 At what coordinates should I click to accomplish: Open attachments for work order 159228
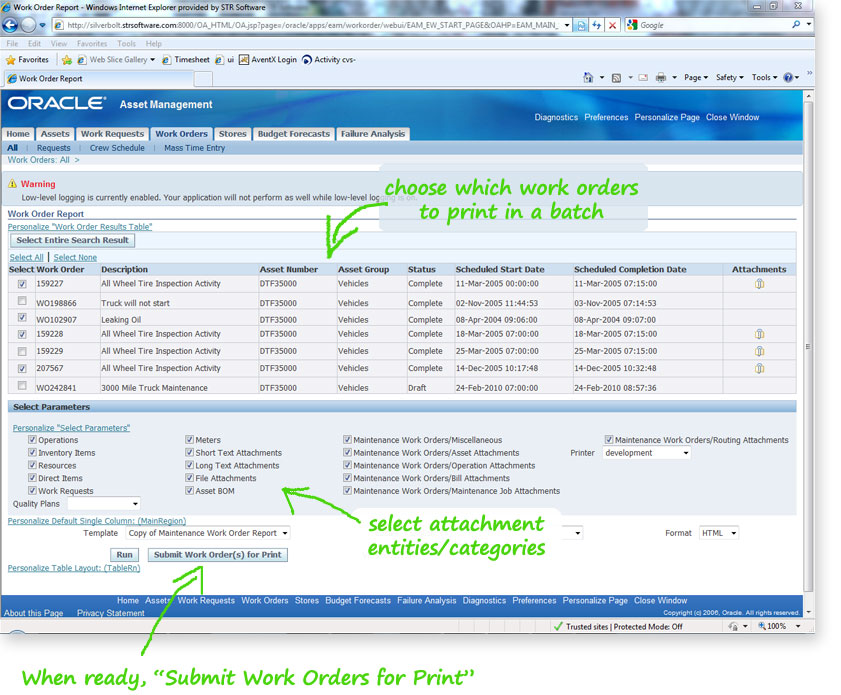point(759,334)
